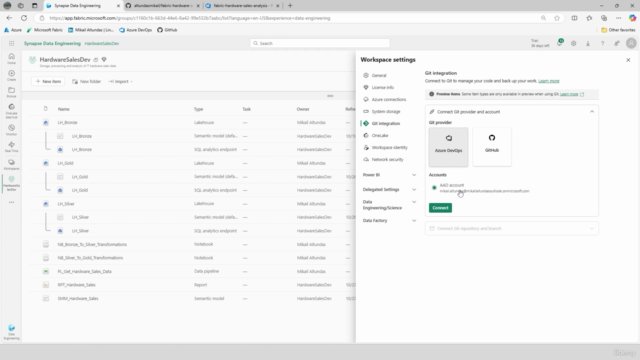Open Learn more link in Preview items banner
This screenshot has height=360, width=640.
point(569,94)
